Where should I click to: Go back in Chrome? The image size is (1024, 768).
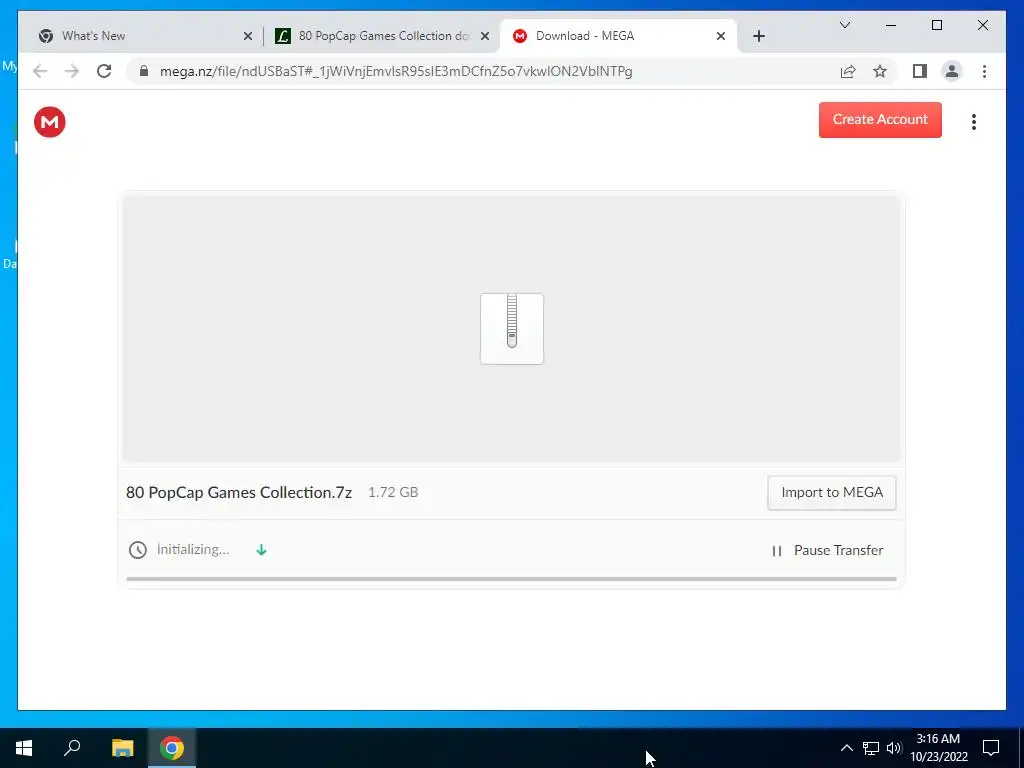40,71
